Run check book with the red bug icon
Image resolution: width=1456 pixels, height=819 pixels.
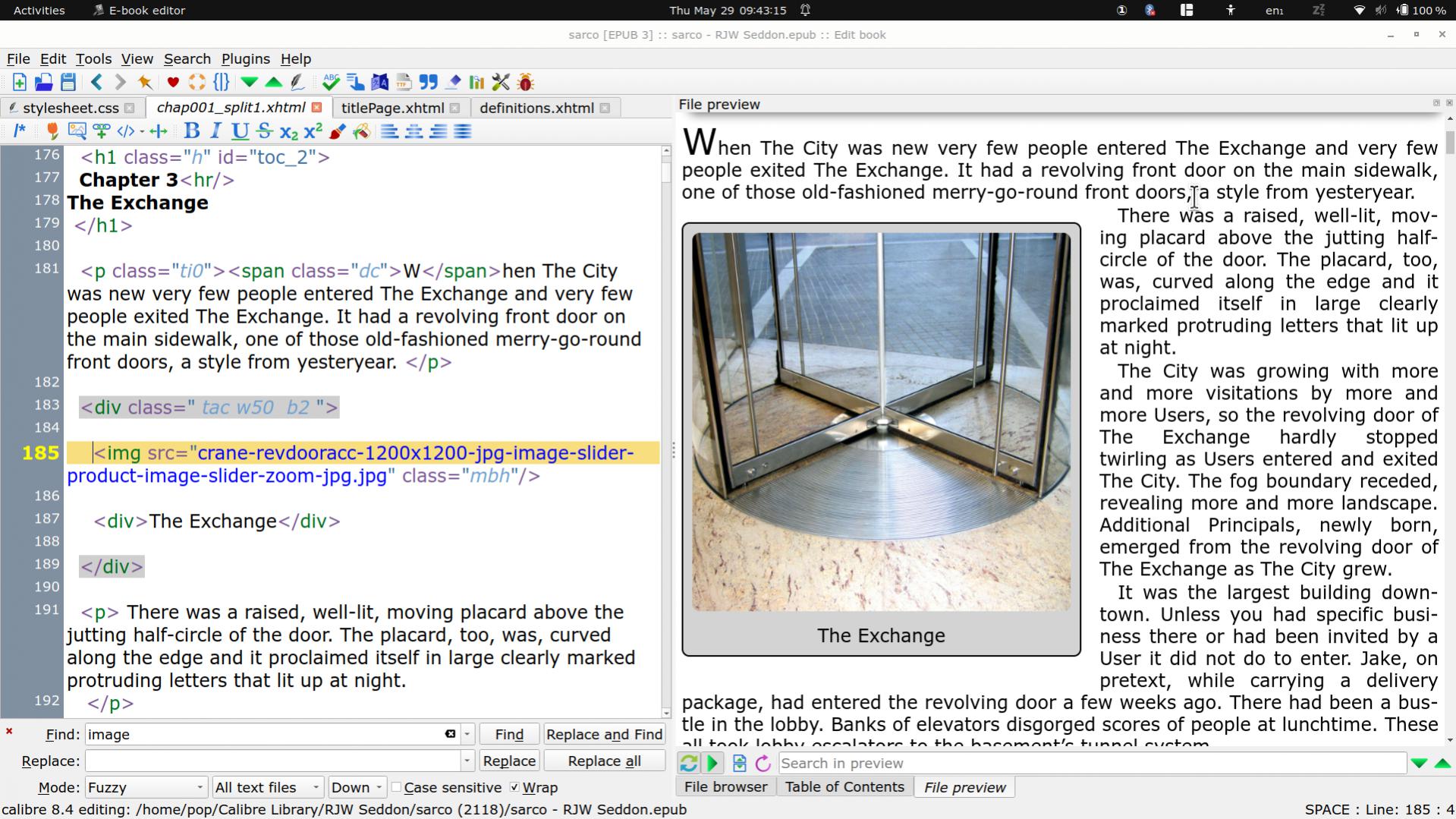525,83
